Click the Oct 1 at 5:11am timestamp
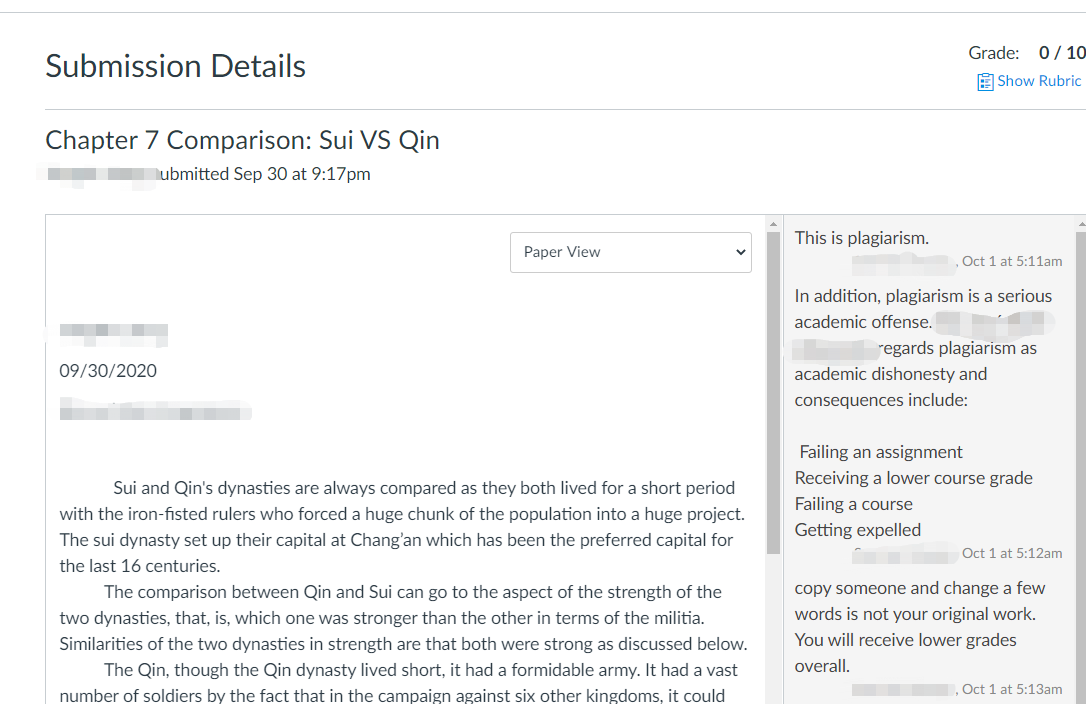Viewport: 1086px width, 704px height. click(x=1012, y=261)
